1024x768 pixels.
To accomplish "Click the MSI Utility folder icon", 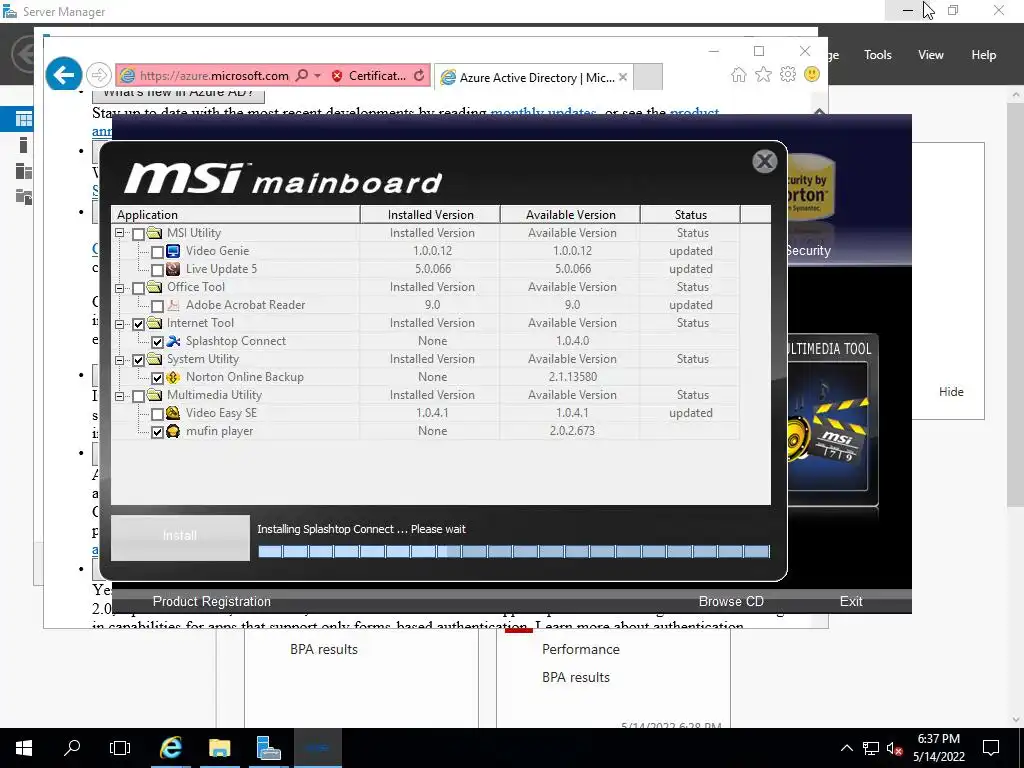I will tap(155, 233).
